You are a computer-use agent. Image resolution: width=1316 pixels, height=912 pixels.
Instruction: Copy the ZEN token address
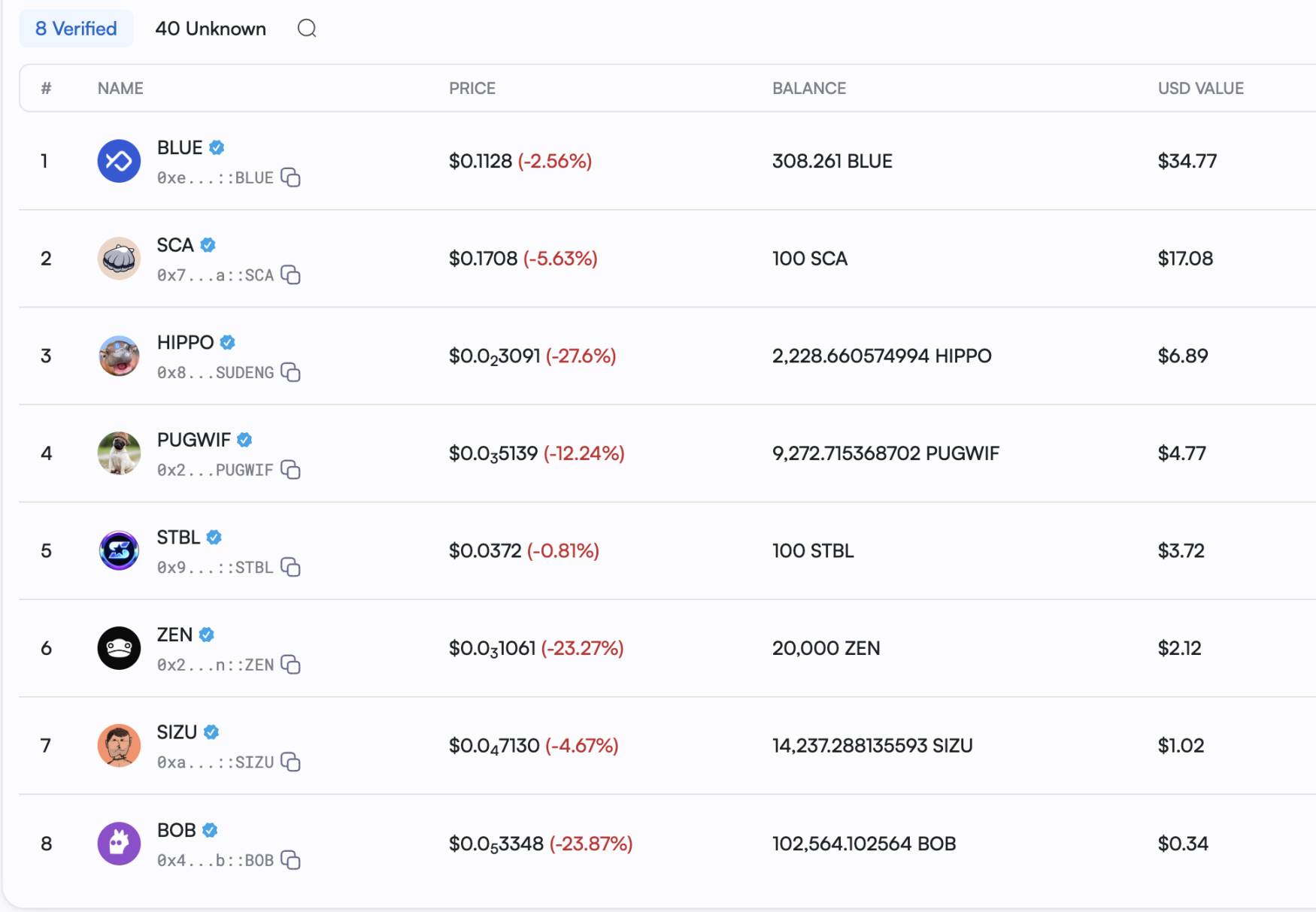click(x=291, y=665)
